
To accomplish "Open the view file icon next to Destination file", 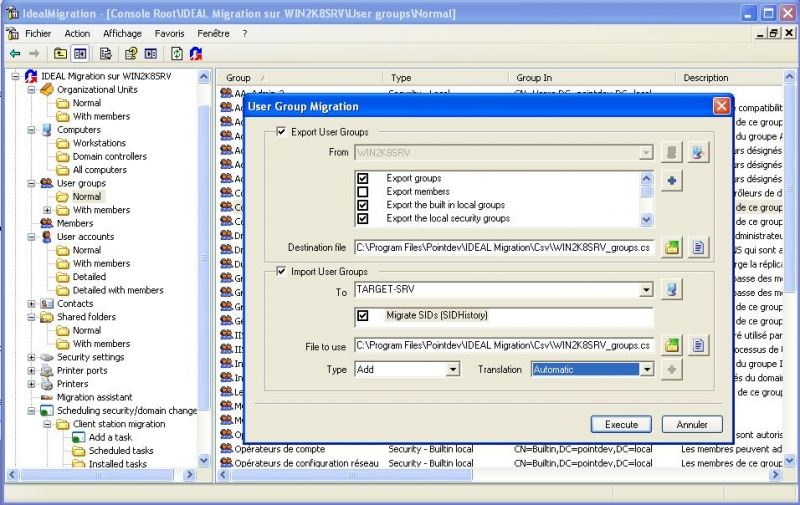I will 699,247.
